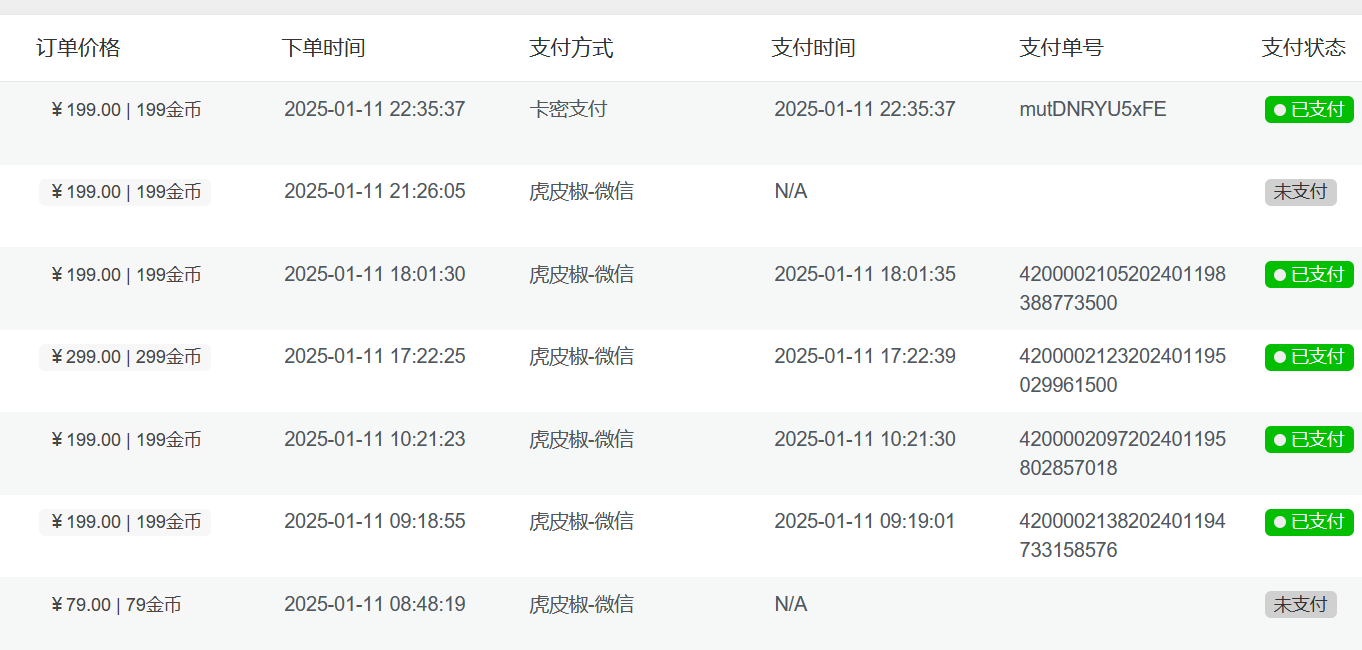Click payment number 4200002123202401195029961500

point(1122,371)
